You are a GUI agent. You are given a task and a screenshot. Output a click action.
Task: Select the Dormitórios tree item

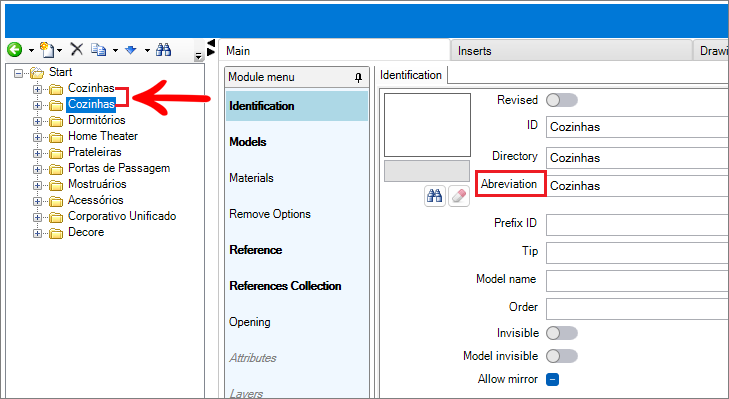pos(97,120)
